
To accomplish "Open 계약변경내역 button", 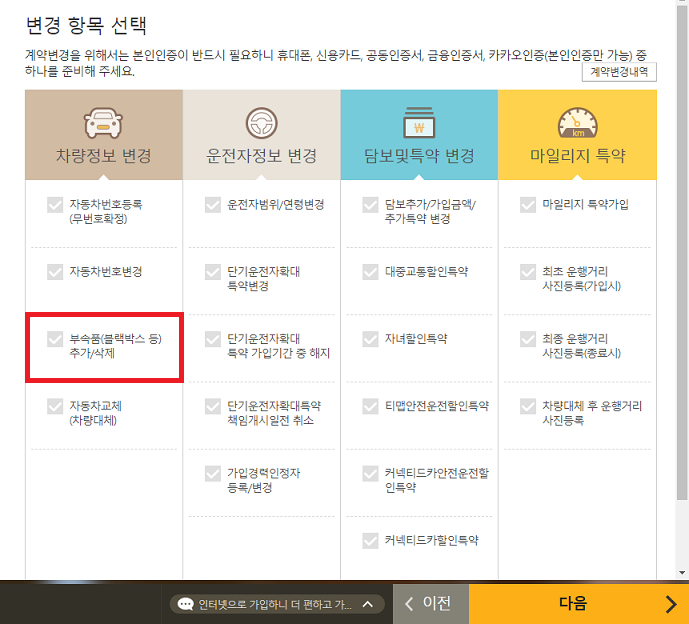I will pos(619,72).
